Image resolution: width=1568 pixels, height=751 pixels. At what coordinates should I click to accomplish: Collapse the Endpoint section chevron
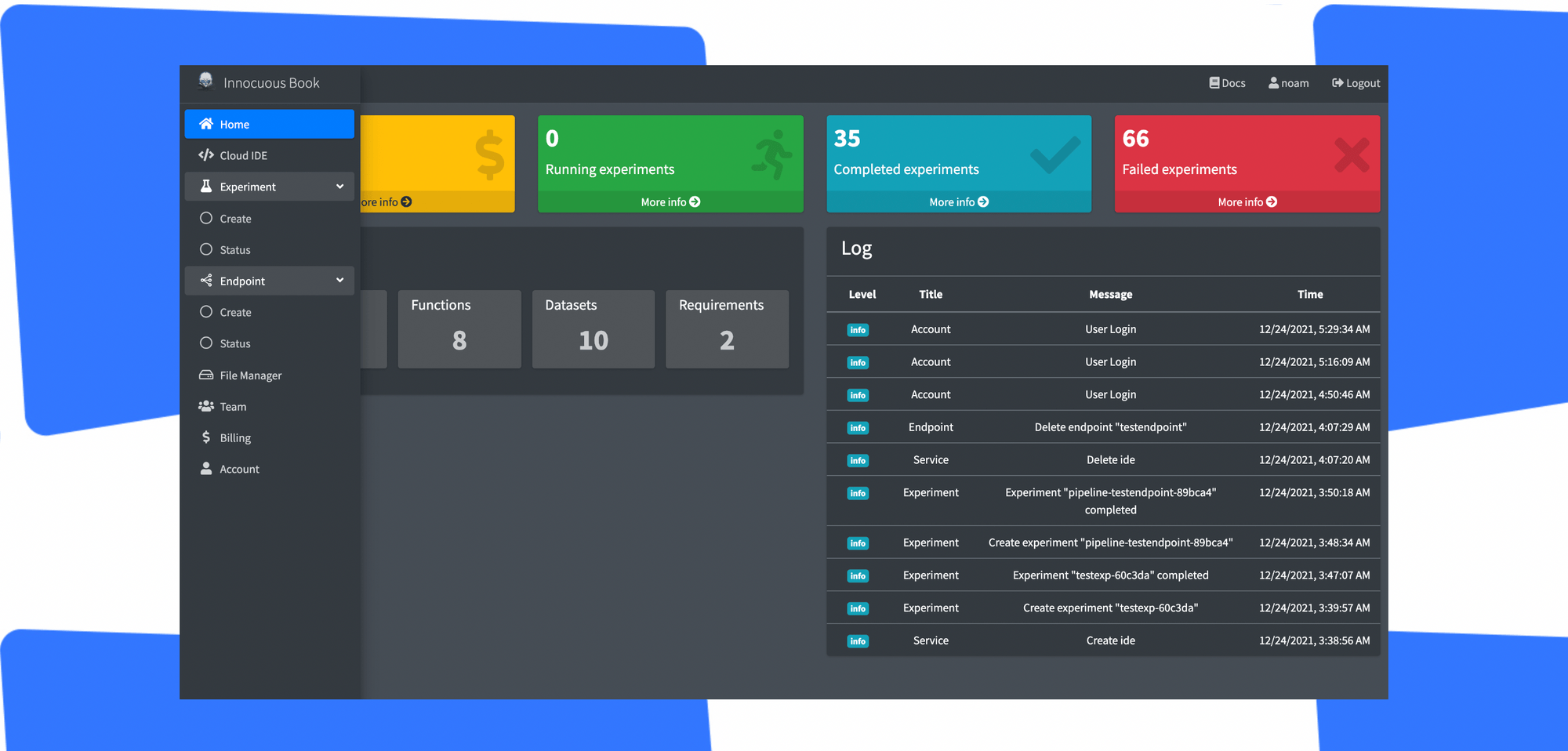pyautogui.click(x=340, y=280)
